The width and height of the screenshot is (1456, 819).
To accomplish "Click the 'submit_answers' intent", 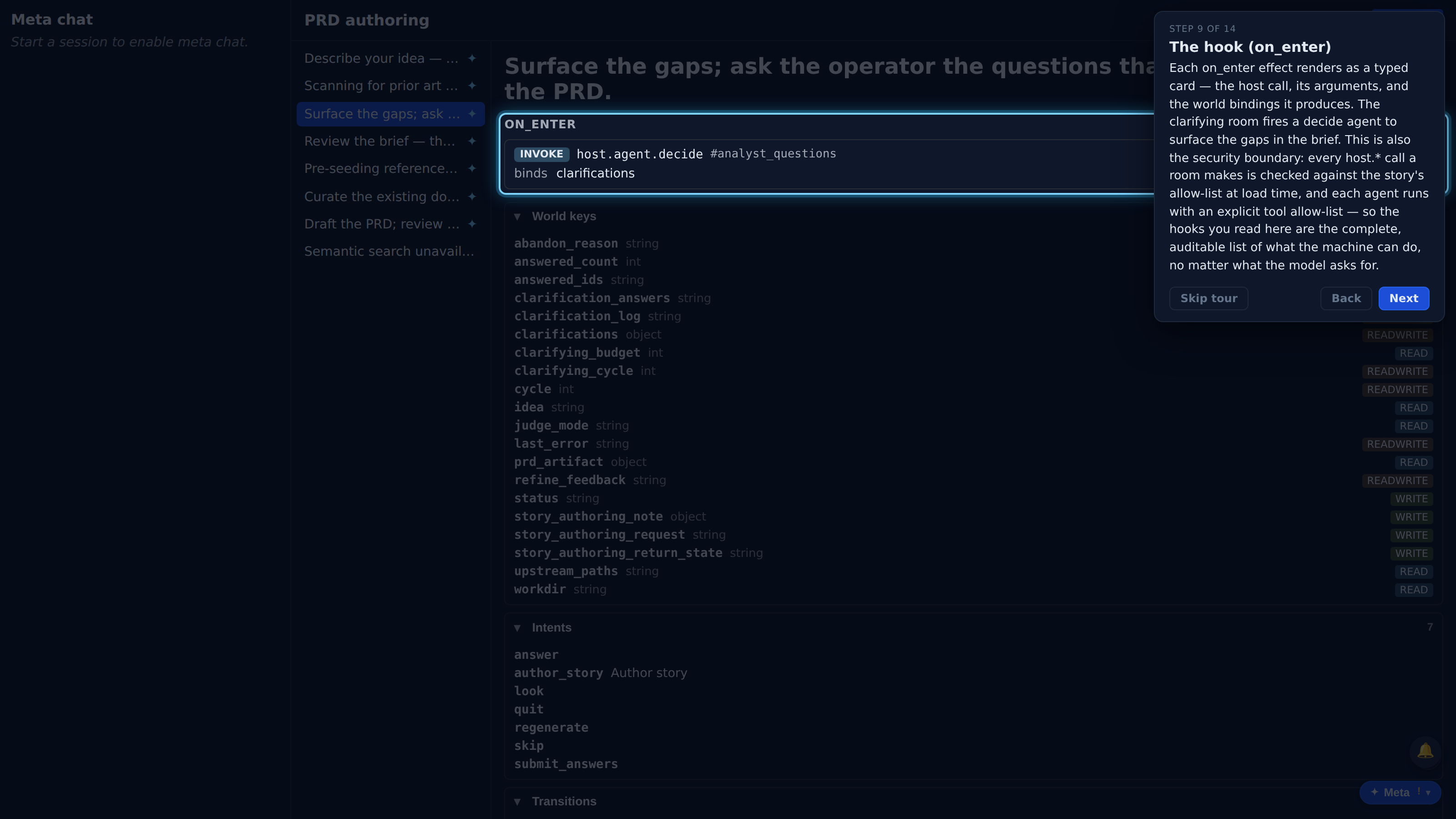I will click(566, 764).
